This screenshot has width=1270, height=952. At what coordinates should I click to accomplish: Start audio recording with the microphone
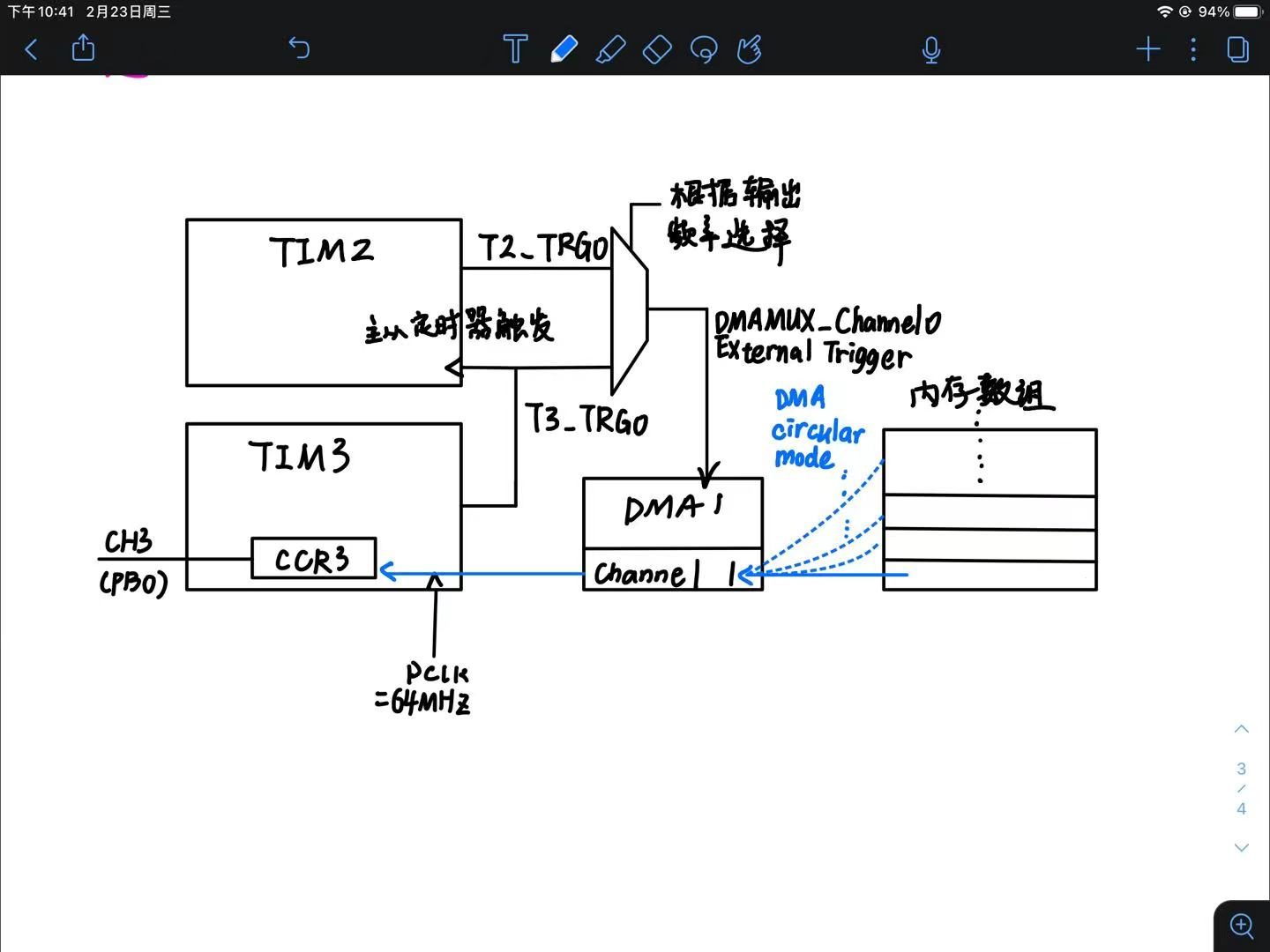point(930,49)
